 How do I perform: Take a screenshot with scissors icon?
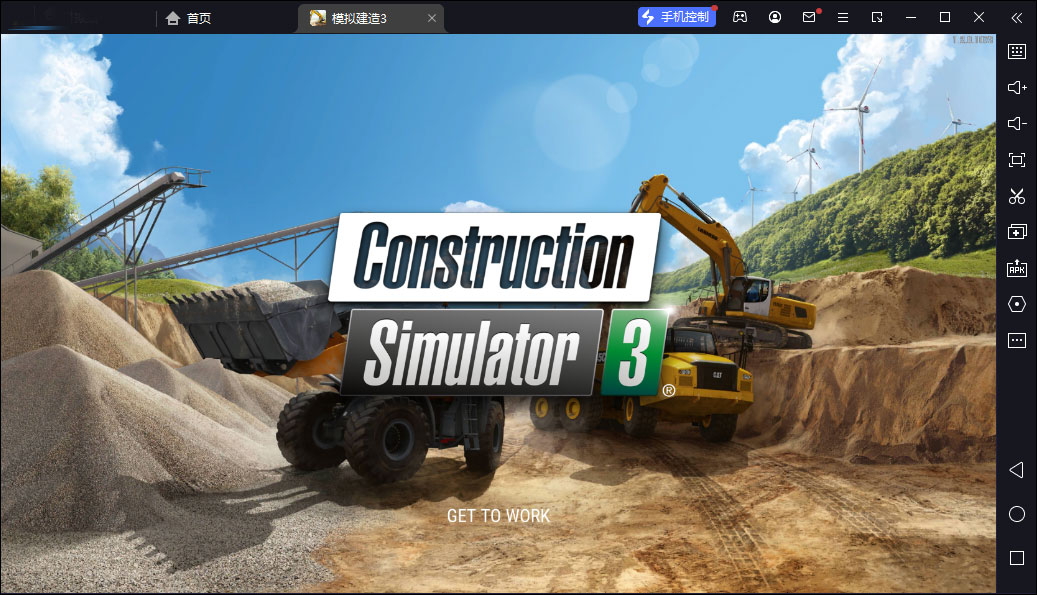tap(1017, 196)
